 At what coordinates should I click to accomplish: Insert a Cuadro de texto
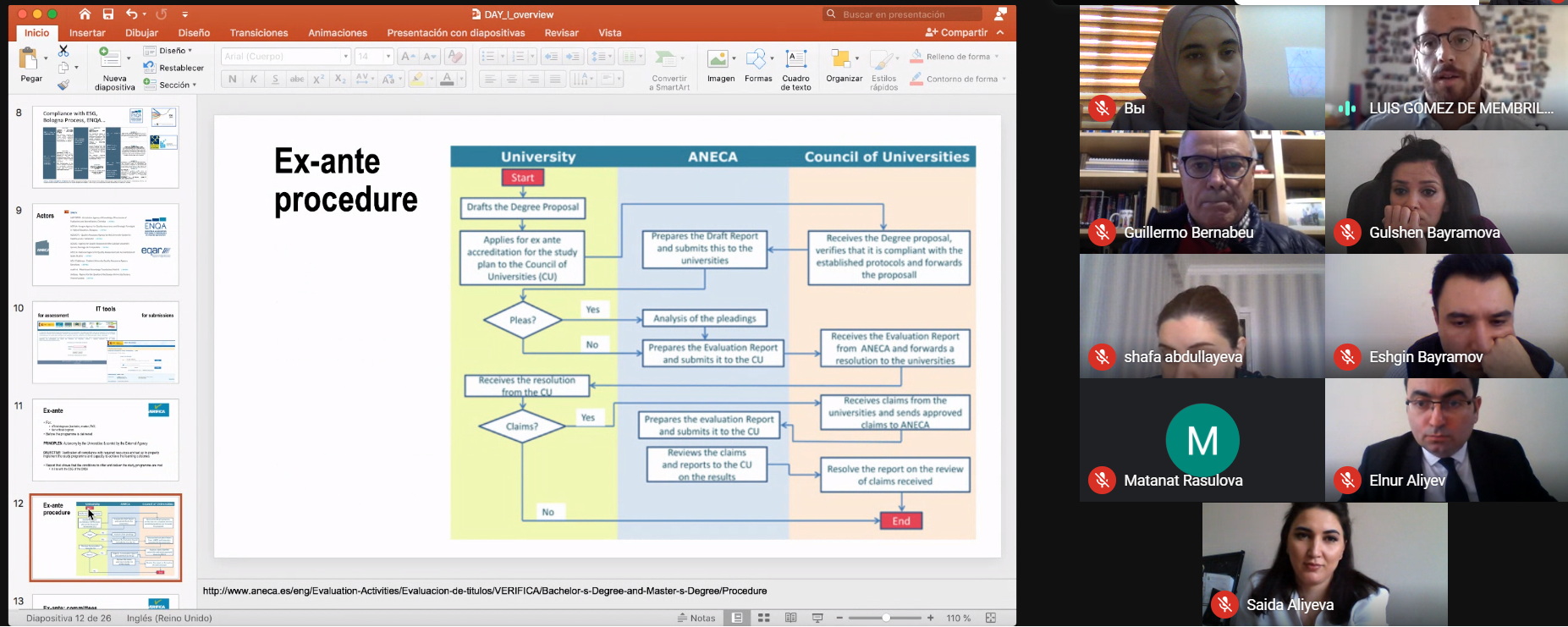[795, 69]
